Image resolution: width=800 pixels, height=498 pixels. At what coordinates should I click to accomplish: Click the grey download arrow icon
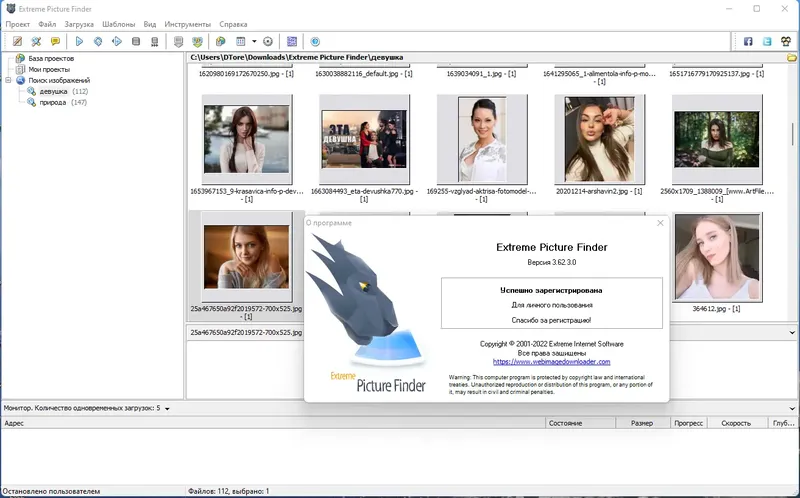178,41
